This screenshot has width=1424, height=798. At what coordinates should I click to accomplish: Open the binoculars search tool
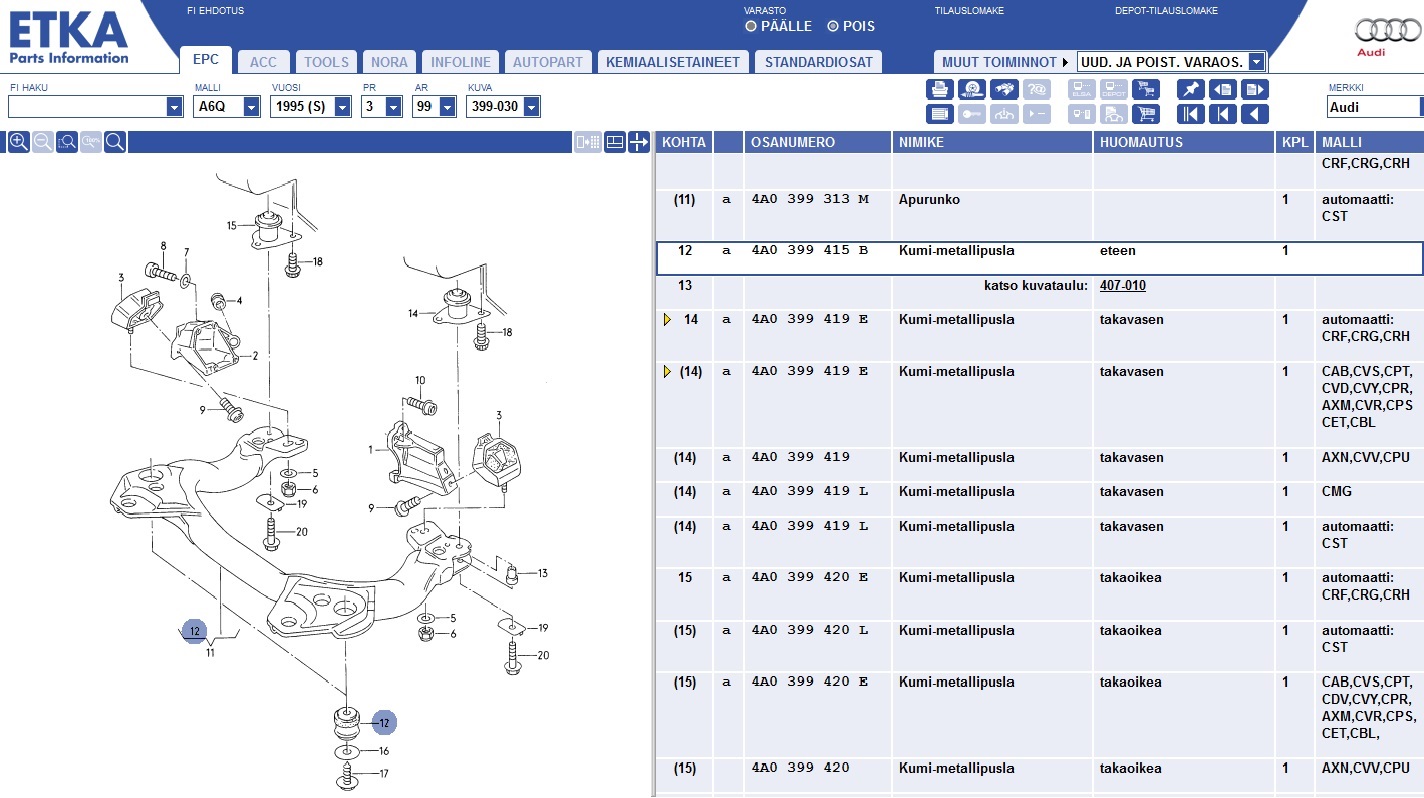1004,89
